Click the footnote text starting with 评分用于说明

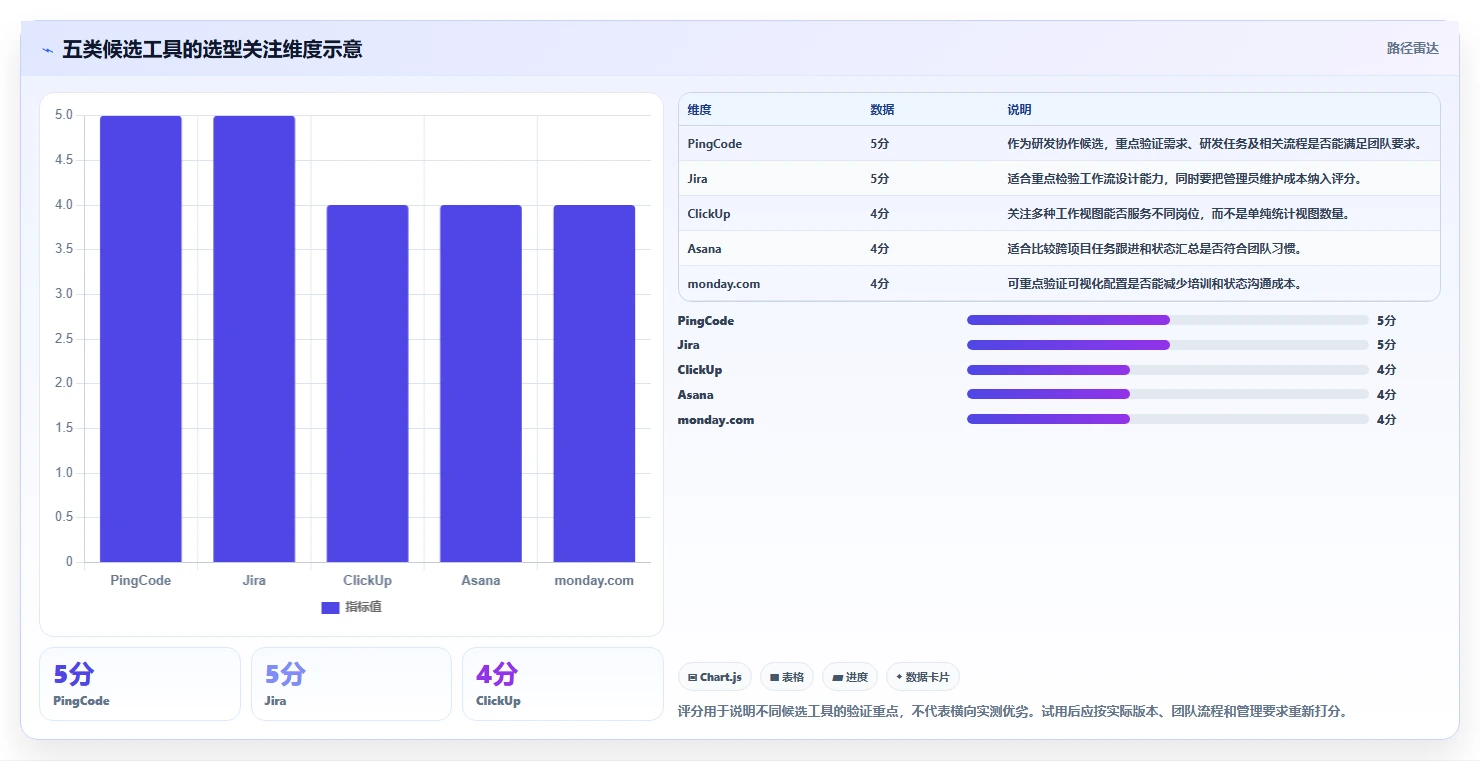[x=1013, y=712]
